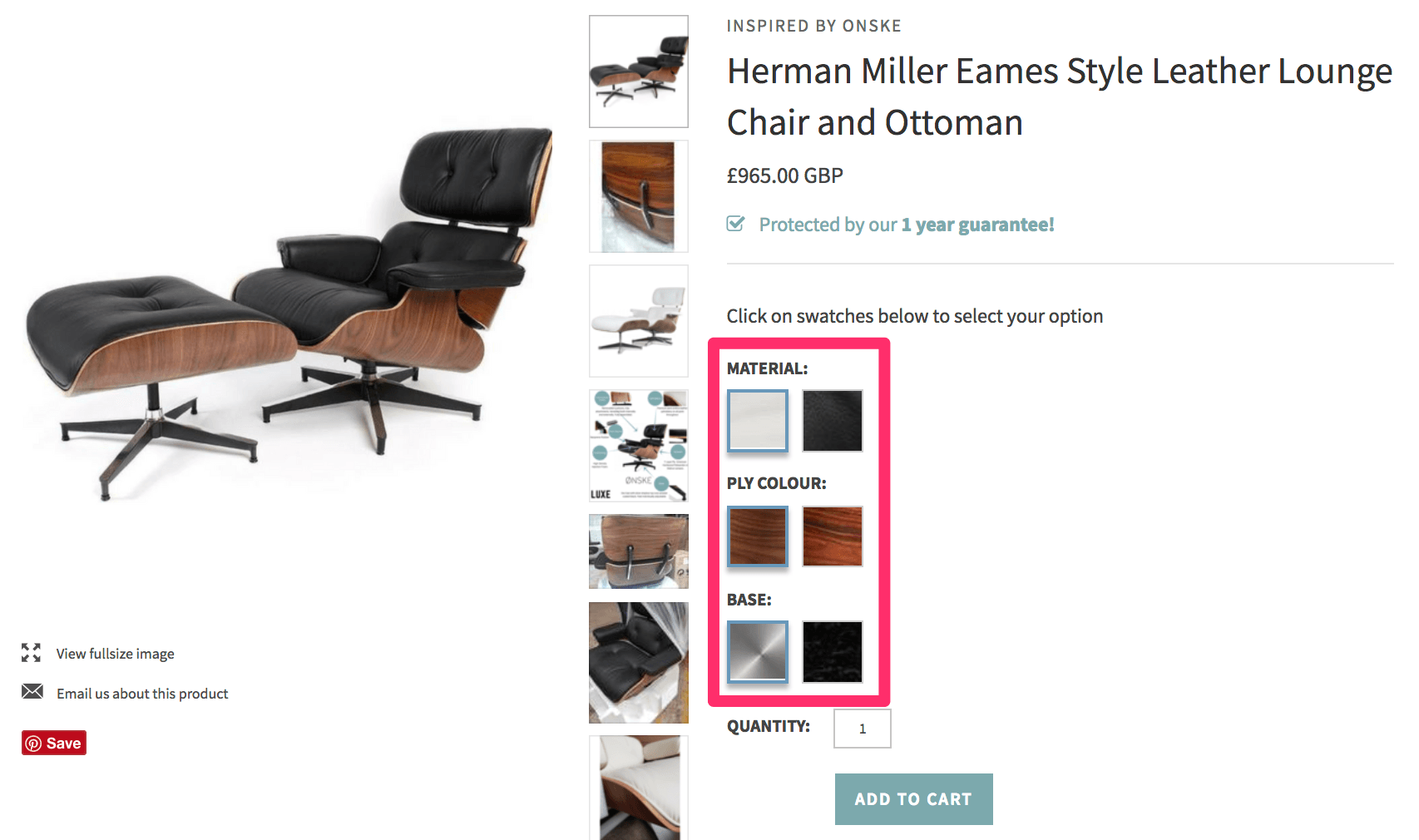Show the first black chair thumbnail
1419x840 pixels.
point(639,72)
